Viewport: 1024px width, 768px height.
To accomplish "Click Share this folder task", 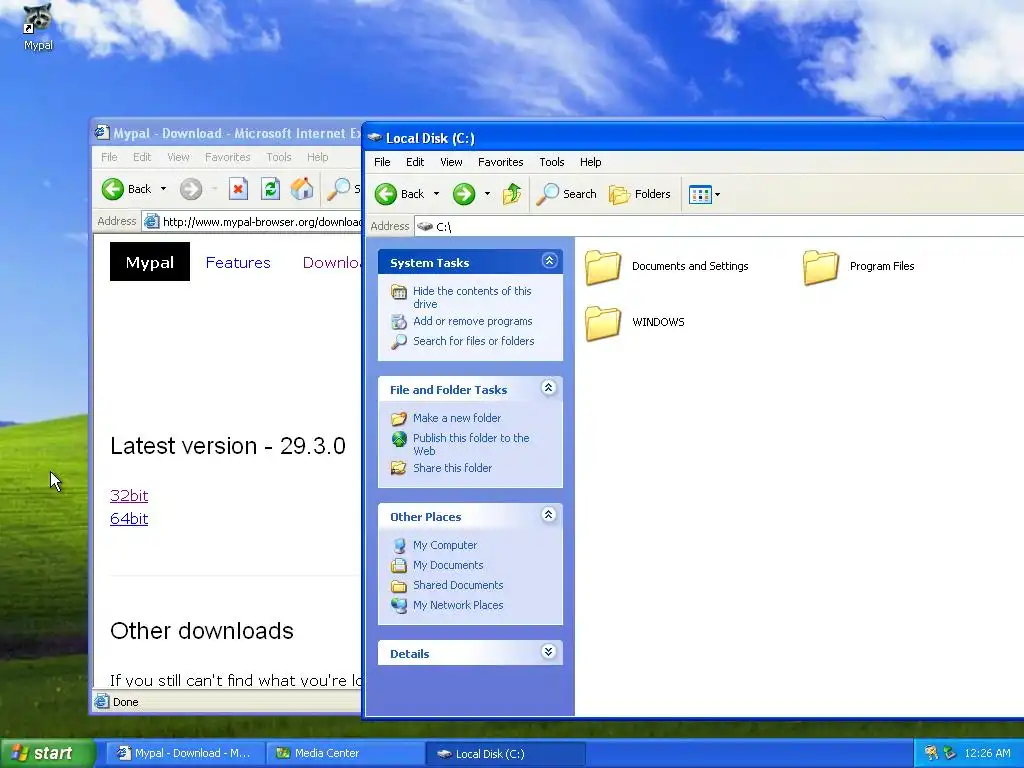I will pos(452,468).
